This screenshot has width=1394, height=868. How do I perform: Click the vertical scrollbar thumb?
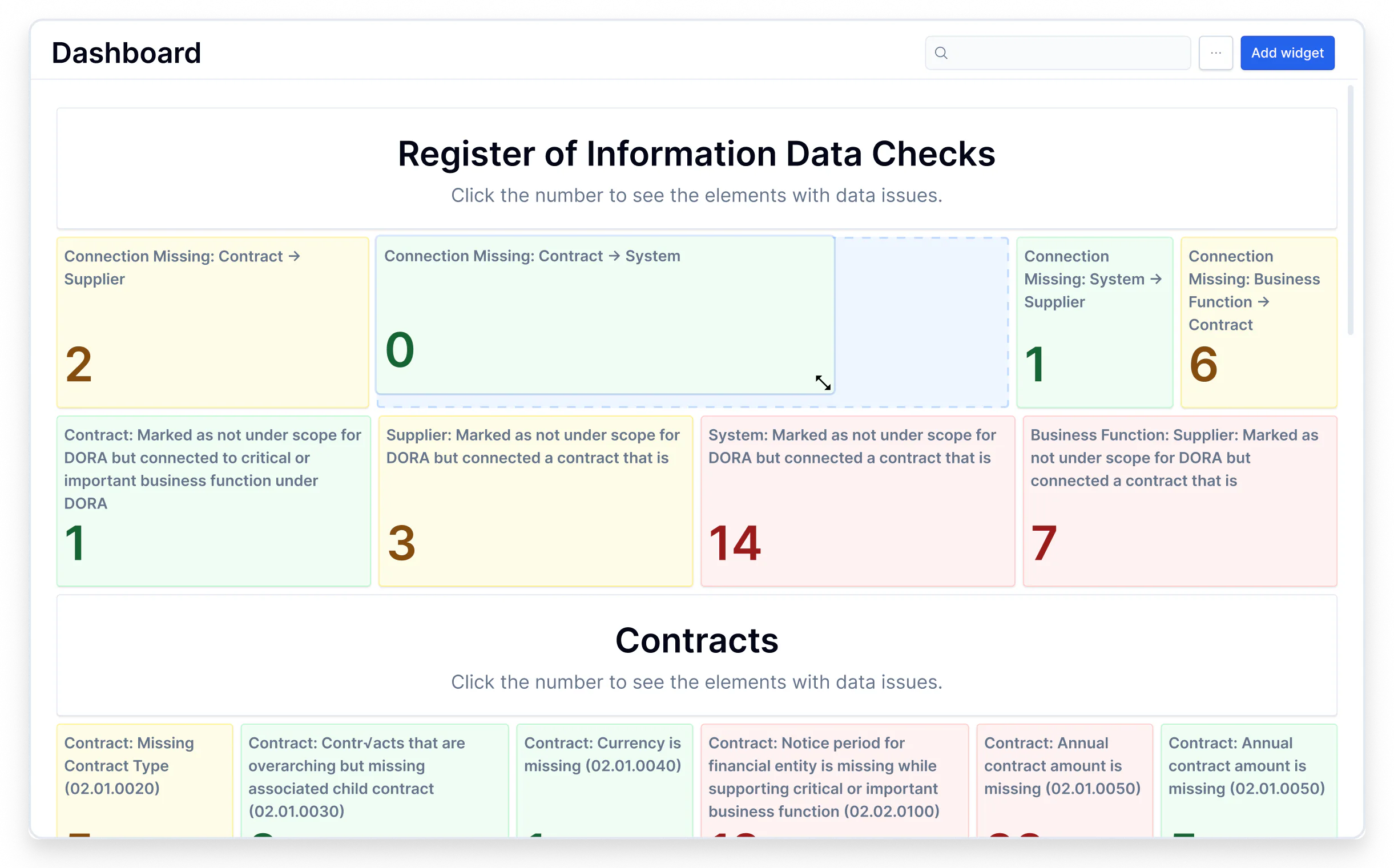tap(1351, 209)
